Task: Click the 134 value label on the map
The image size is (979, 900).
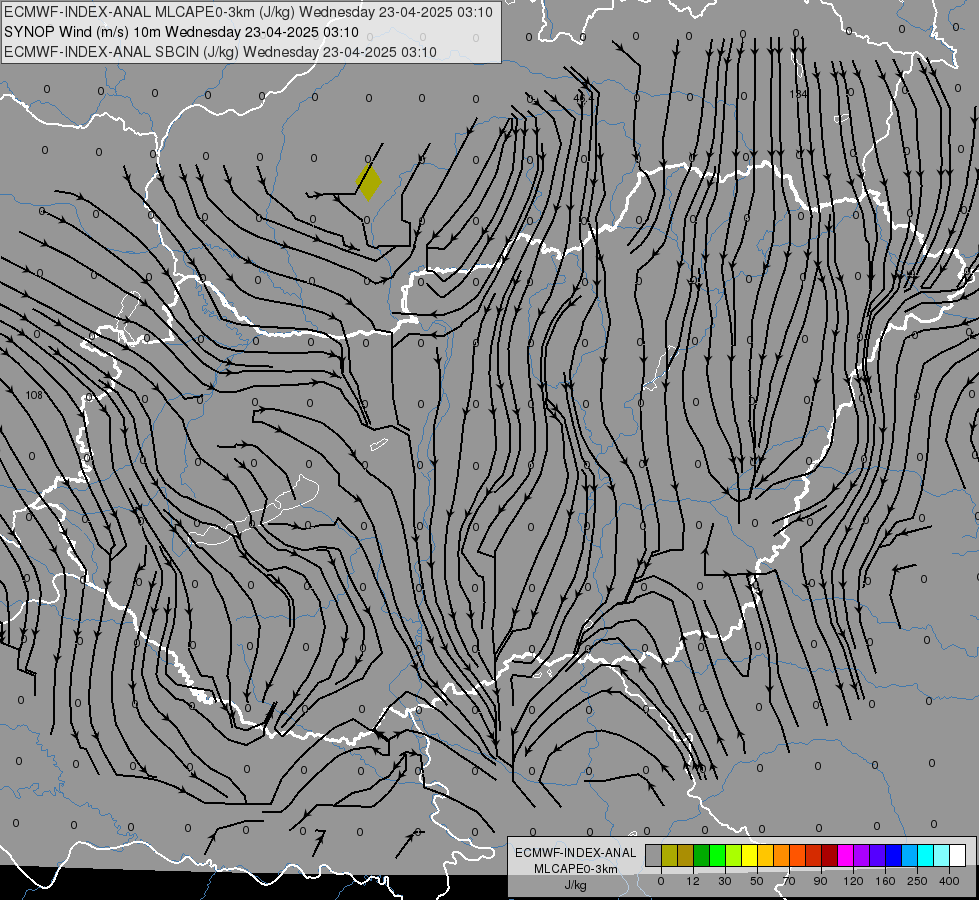Action: pyautogui.click(x=798, y=94)
